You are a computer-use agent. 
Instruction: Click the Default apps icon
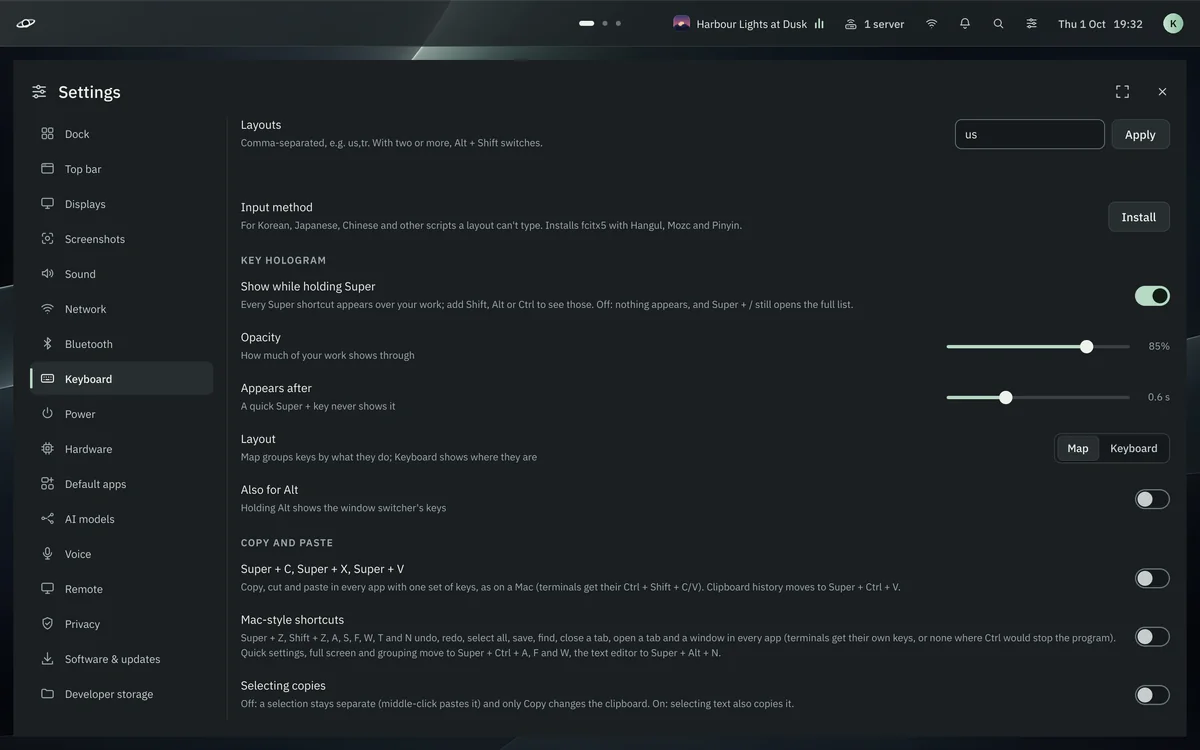47,484
